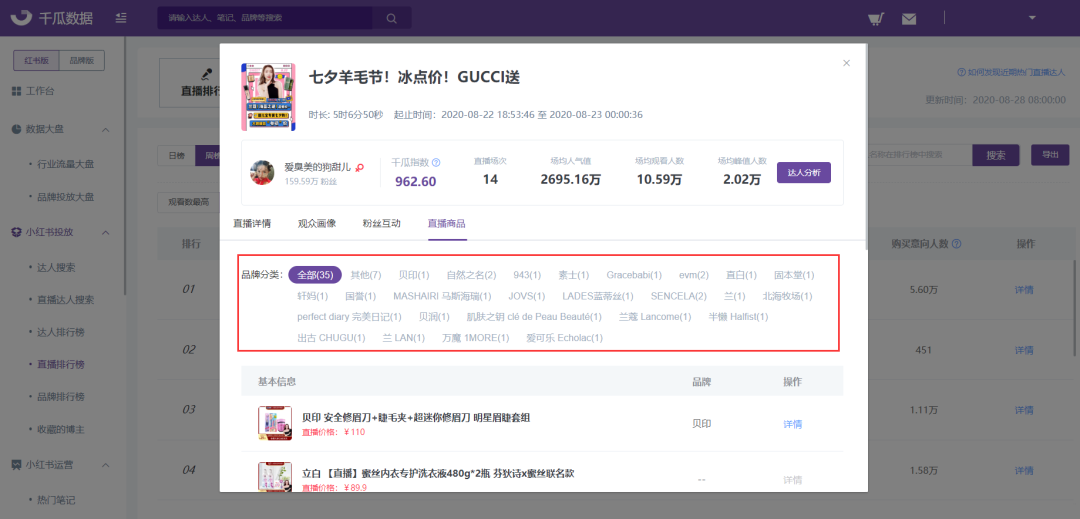Open the mail messages icon

tap(909, 19)
